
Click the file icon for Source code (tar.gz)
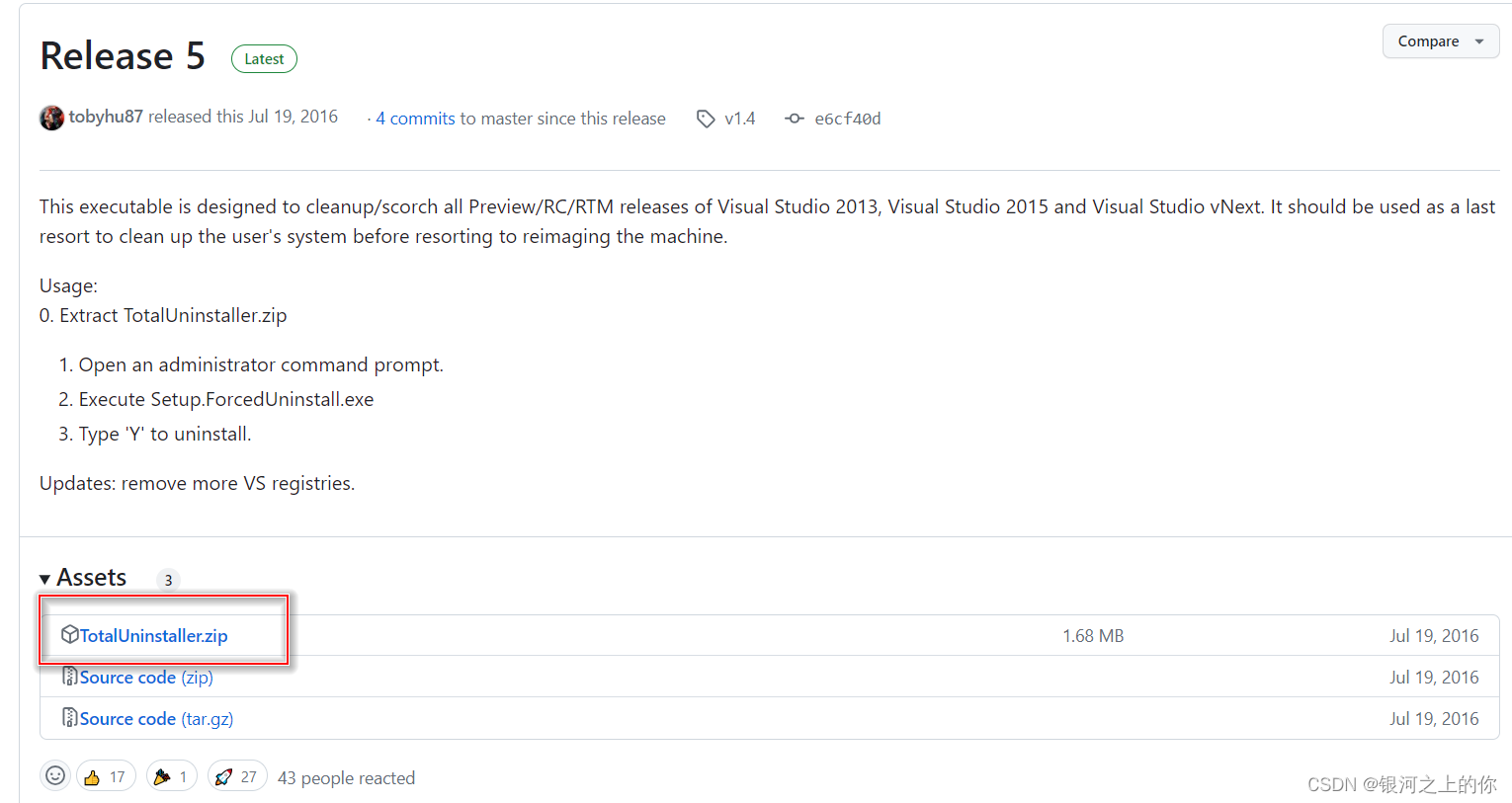point(69,718)
